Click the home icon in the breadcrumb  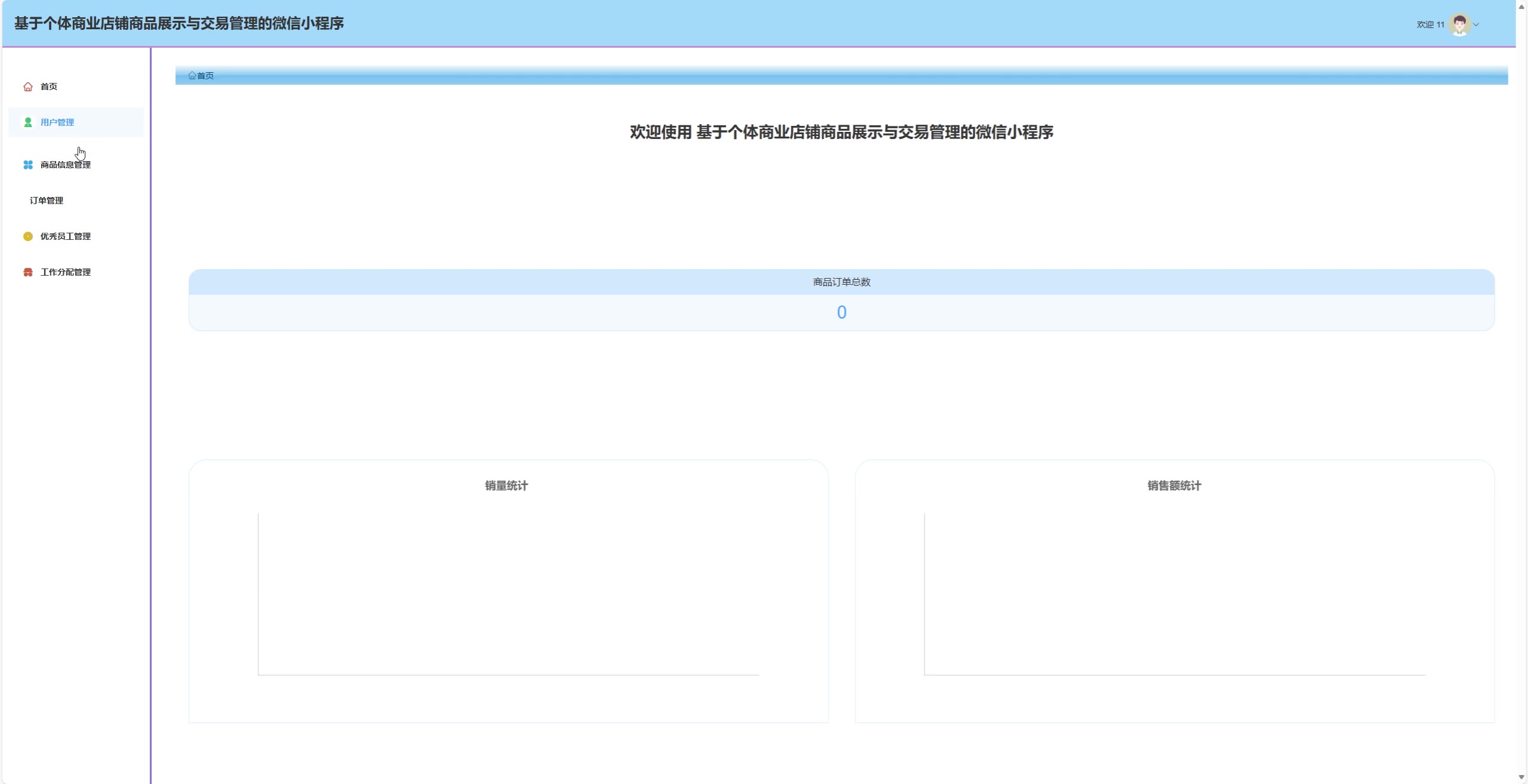click(192, 75)
